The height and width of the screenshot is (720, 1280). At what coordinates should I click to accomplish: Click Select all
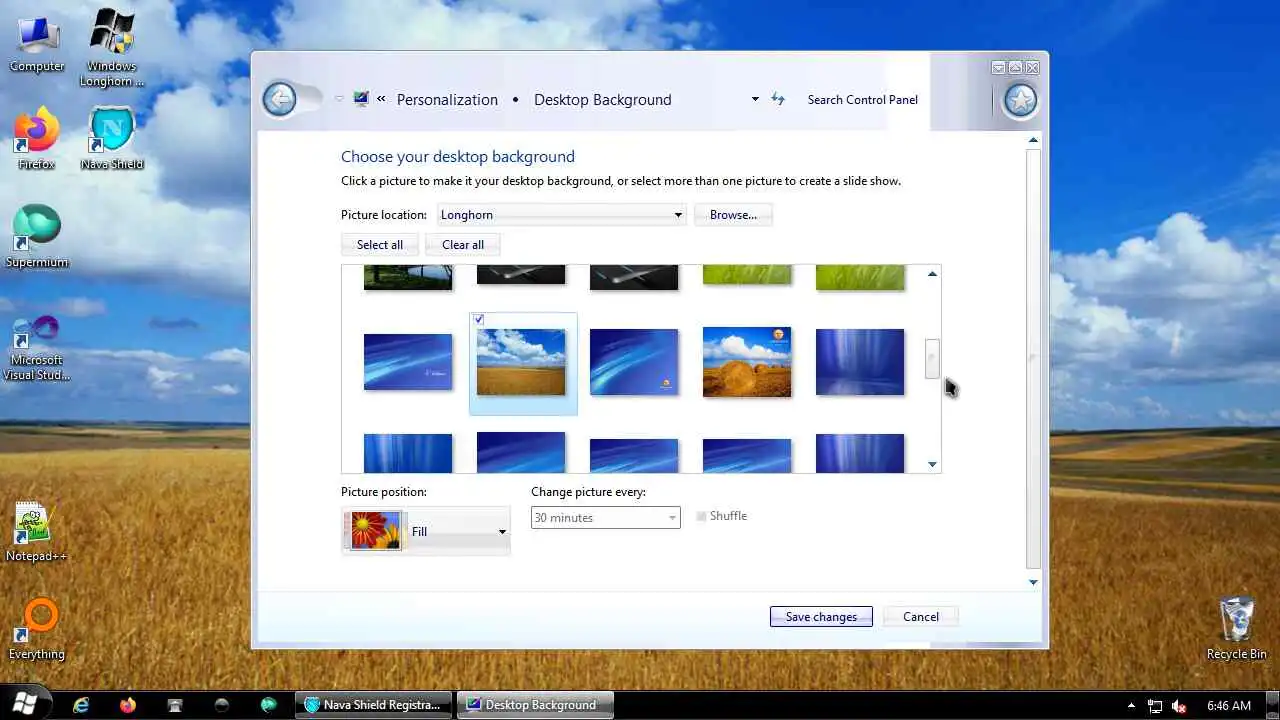(x=380, y=245)
